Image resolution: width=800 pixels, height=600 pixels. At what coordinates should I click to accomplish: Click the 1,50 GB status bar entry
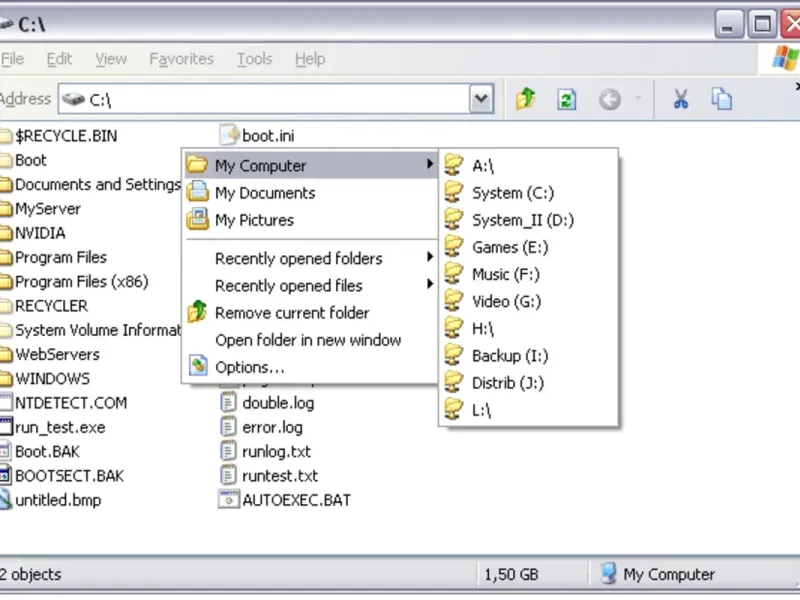click(x=511, y=574)
